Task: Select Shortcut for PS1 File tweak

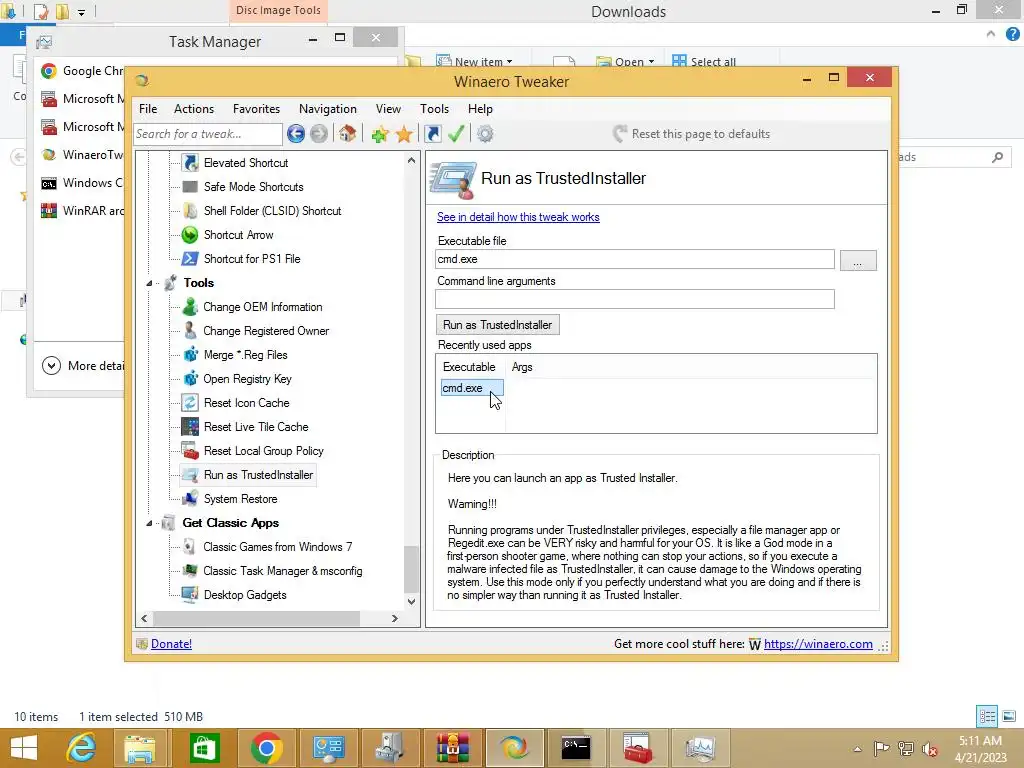Action: click(252, 259)
